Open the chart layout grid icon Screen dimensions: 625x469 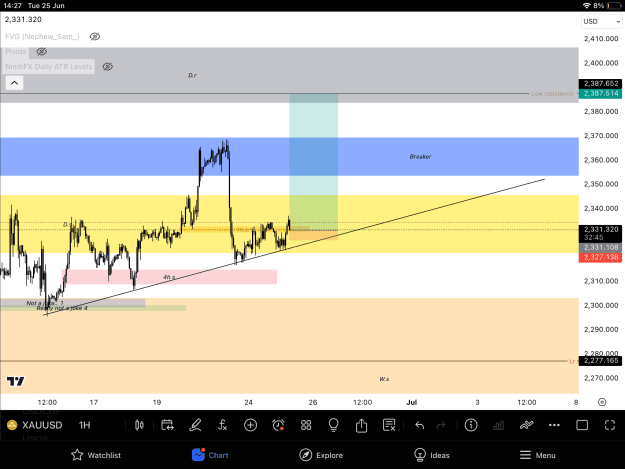(x=306, y=425)
